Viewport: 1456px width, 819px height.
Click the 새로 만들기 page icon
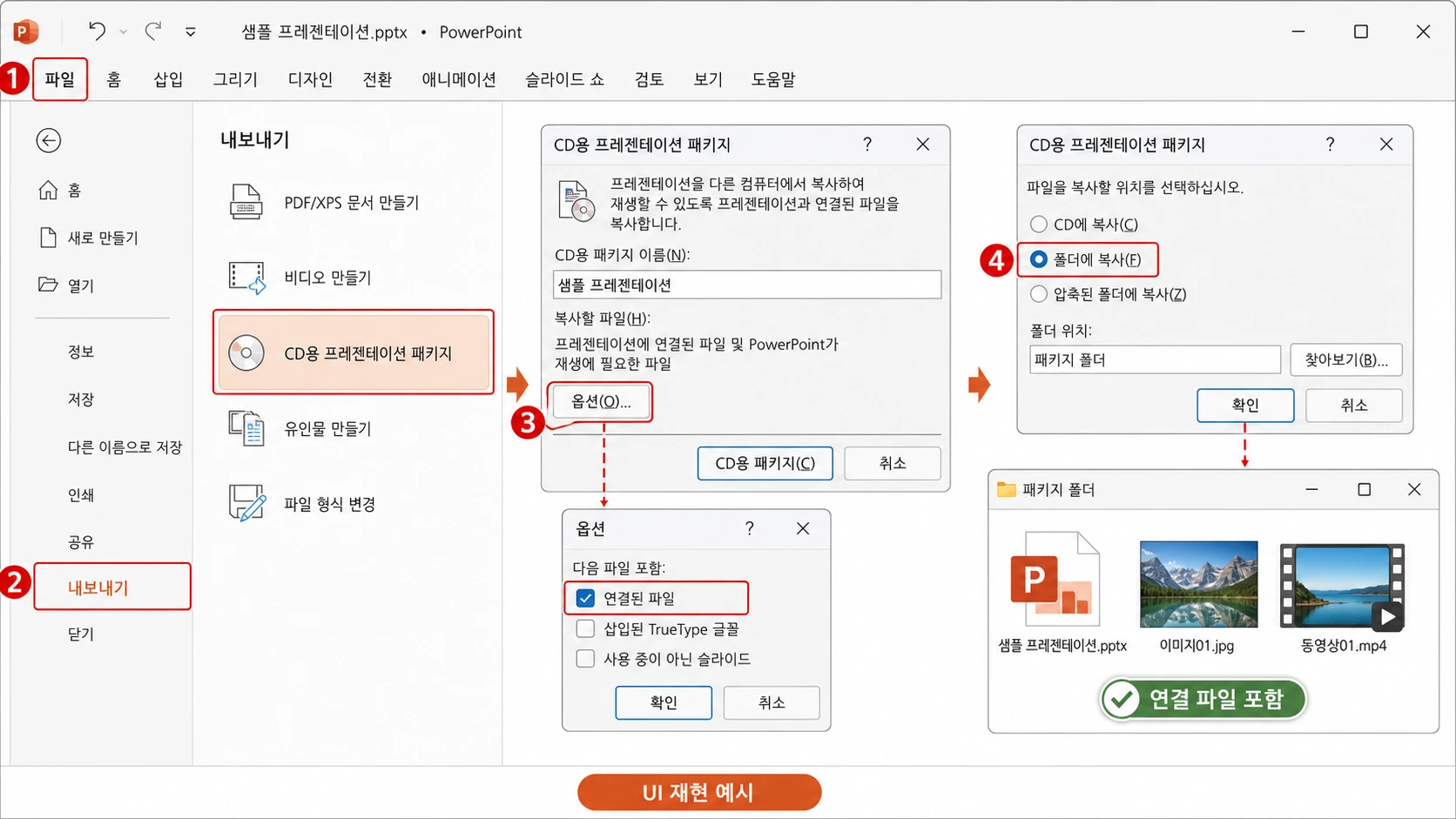click(49, 238)
